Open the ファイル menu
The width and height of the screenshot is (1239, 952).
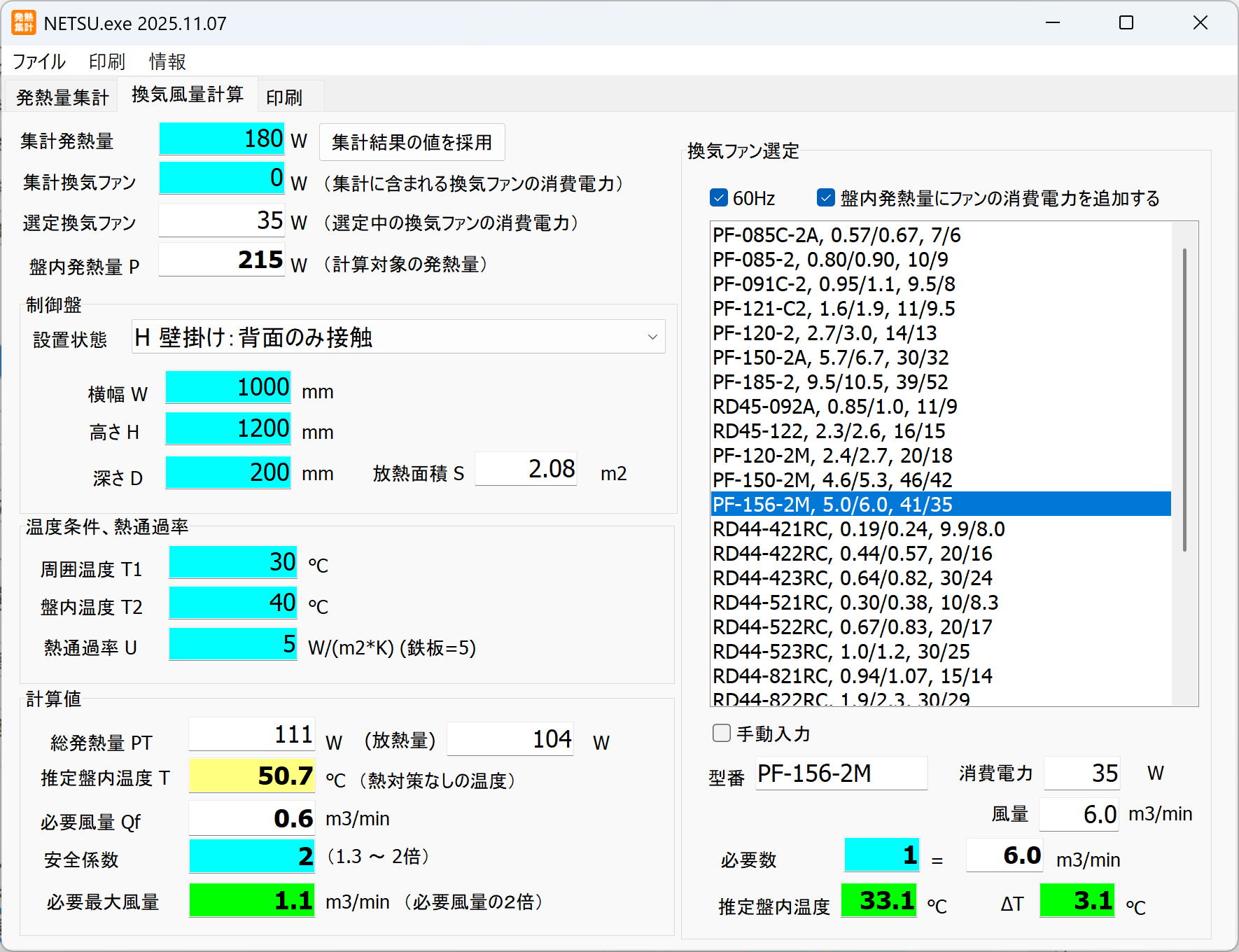(39, 62)
